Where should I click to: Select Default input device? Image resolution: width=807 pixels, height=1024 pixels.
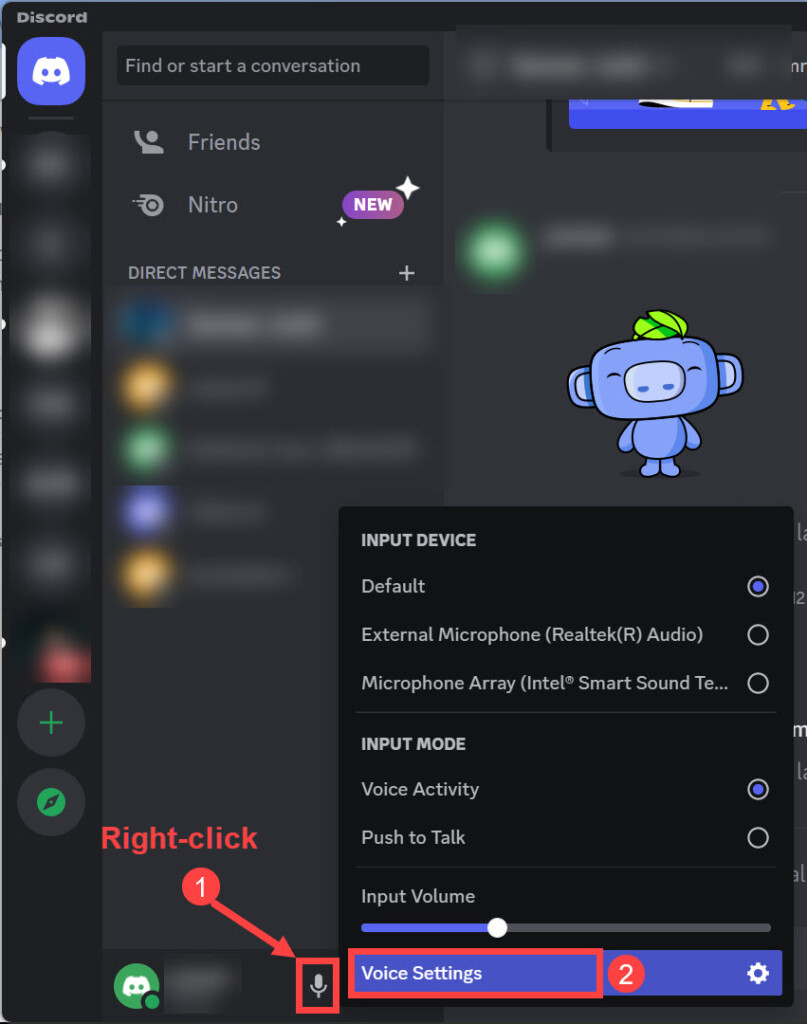pyautogui.click(x=565, y=586)
